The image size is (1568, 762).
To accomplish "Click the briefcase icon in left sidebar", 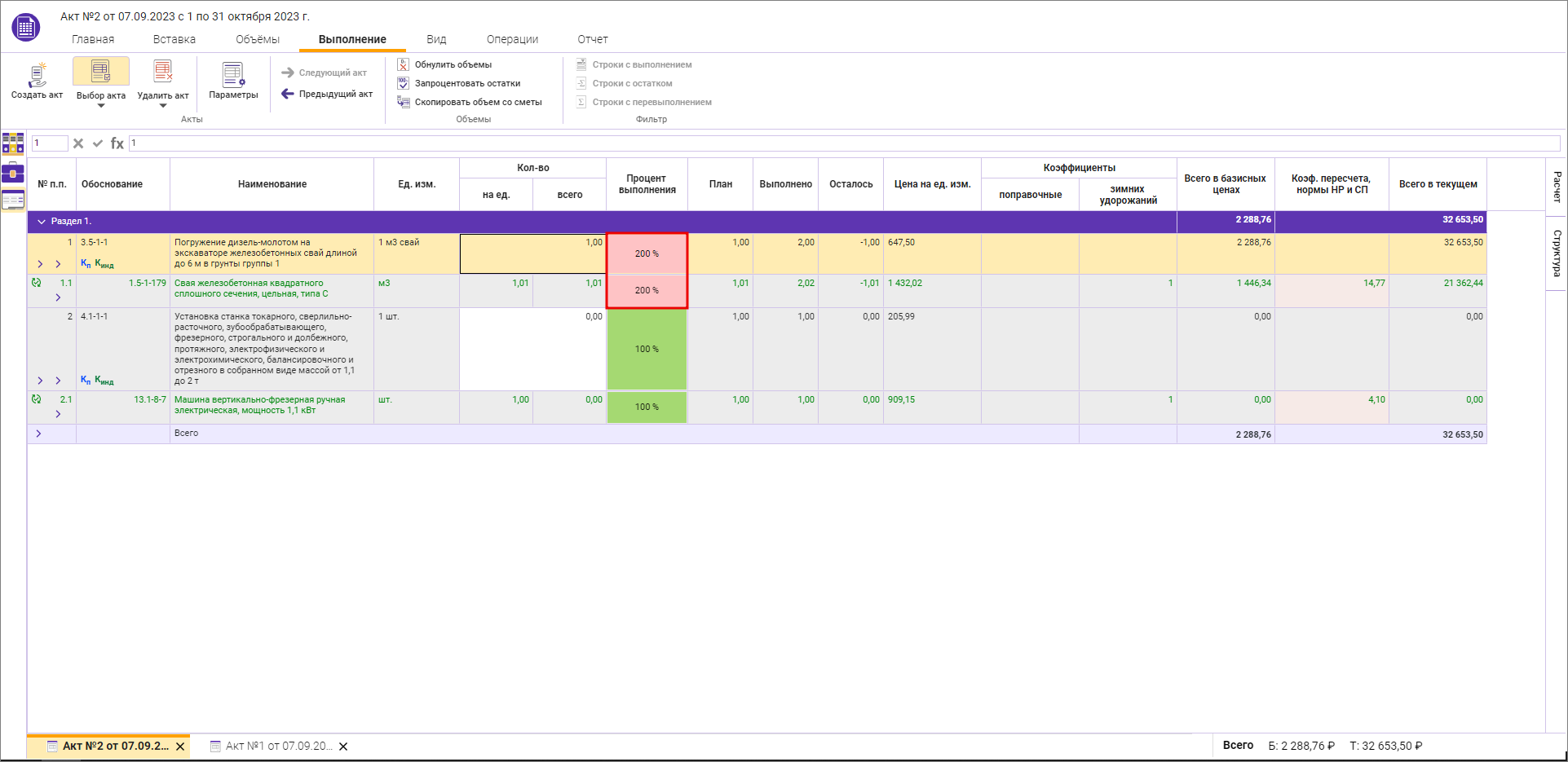I will [13, 172].
